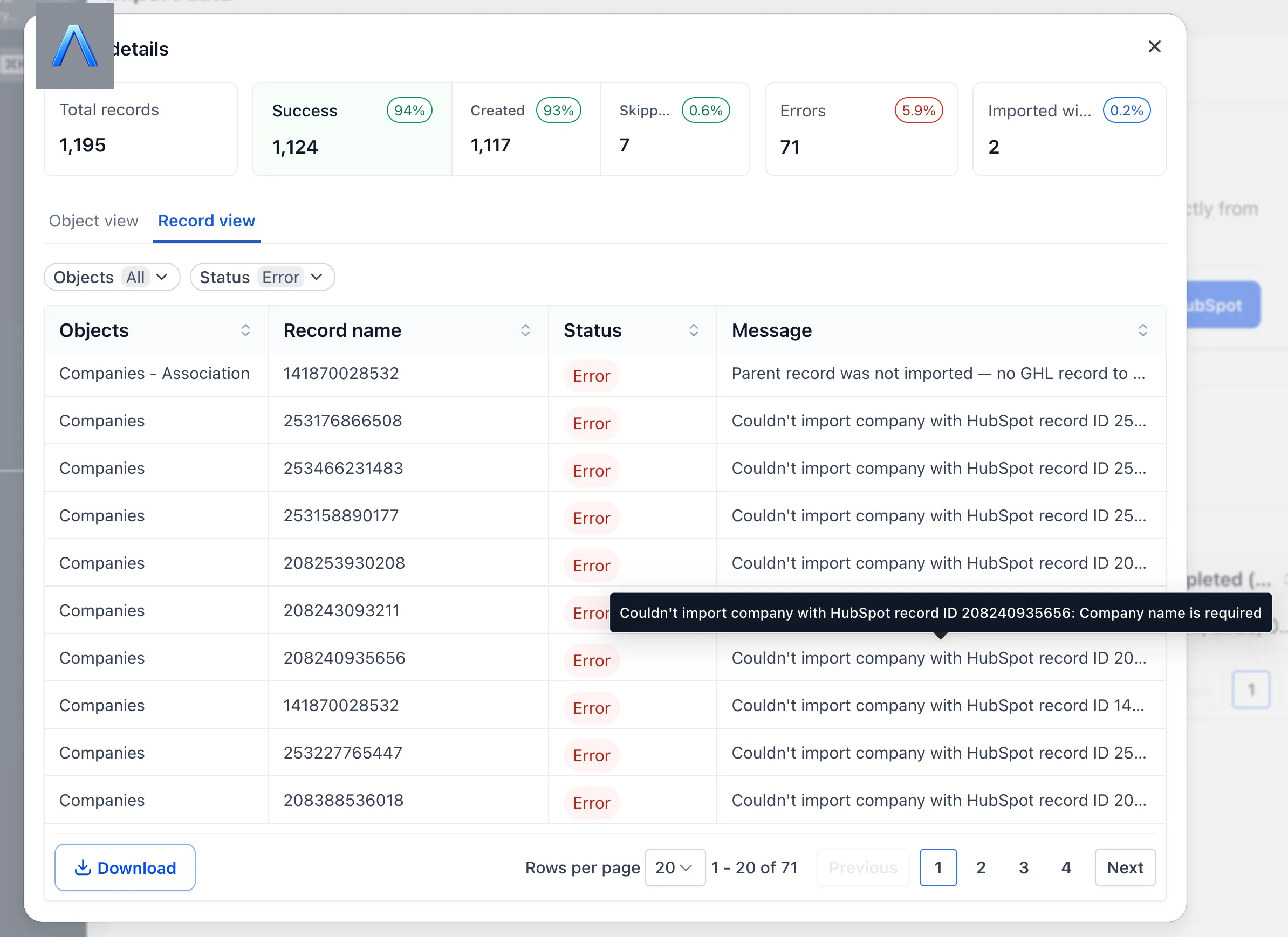Click record name 208240935656
Image resolution: width=1288 pixels, height=937 pixels.
[344, 658]
